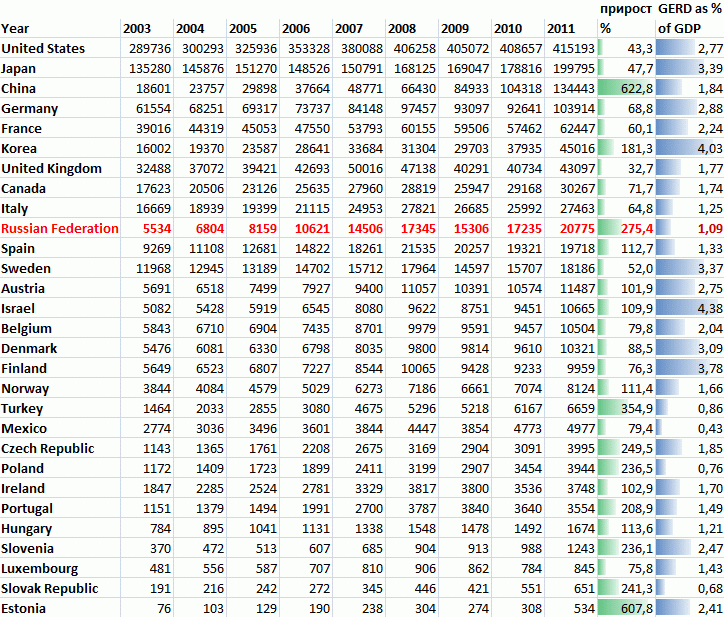The width and height of the screenshot is (724, 617).
Task: Select the 'United Kingdom' row label
Action: [51, 169]
